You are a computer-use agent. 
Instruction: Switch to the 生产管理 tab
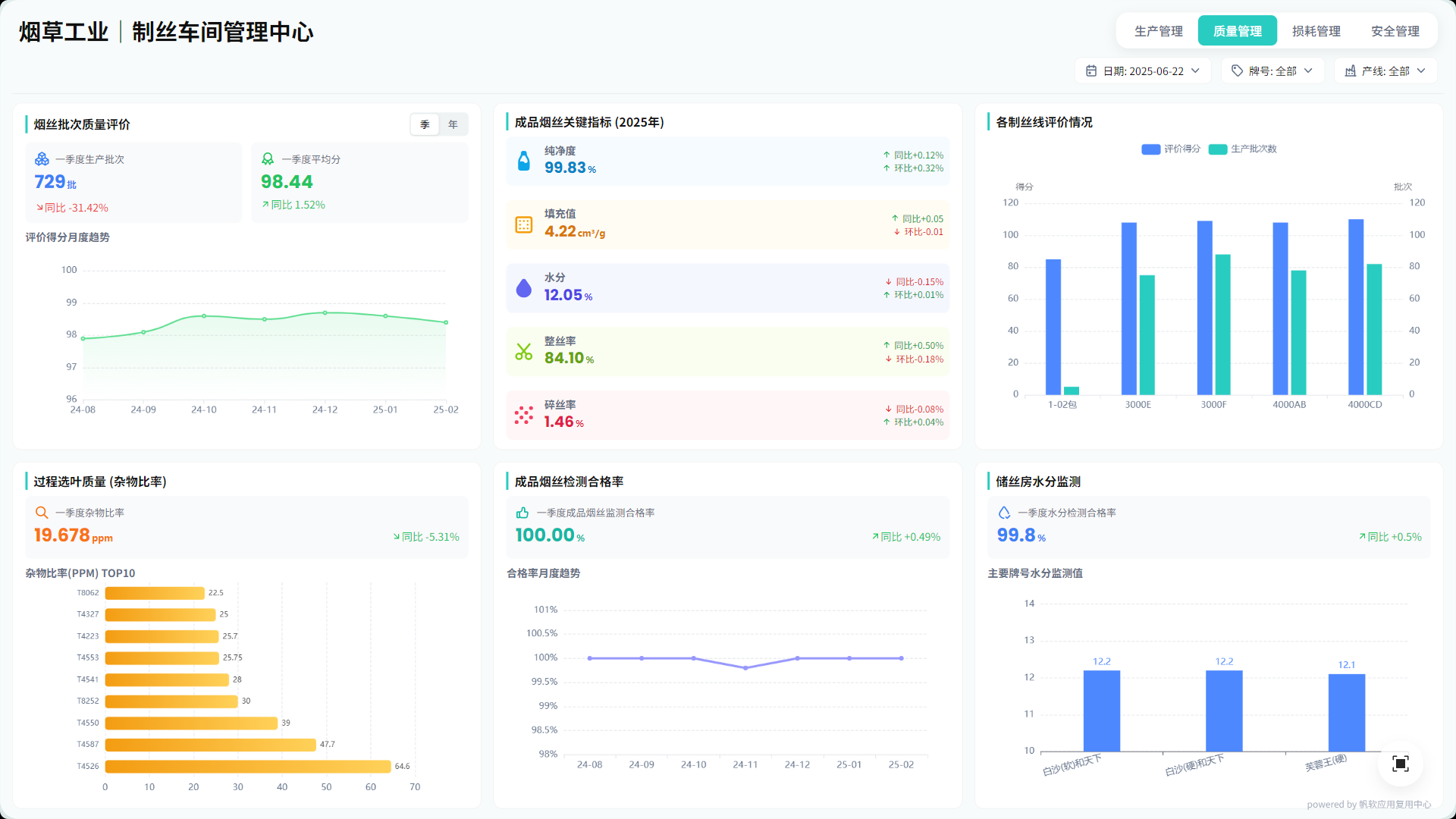click(x=1158, y=31)
